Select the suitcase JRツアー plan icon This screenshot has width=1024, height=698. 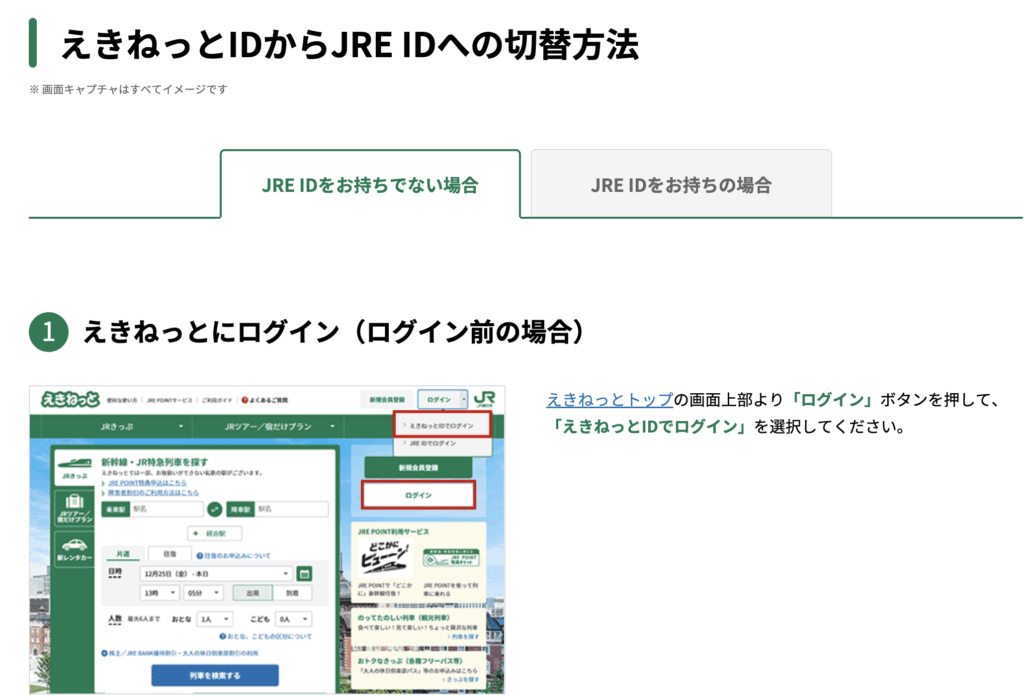(75, 508)
